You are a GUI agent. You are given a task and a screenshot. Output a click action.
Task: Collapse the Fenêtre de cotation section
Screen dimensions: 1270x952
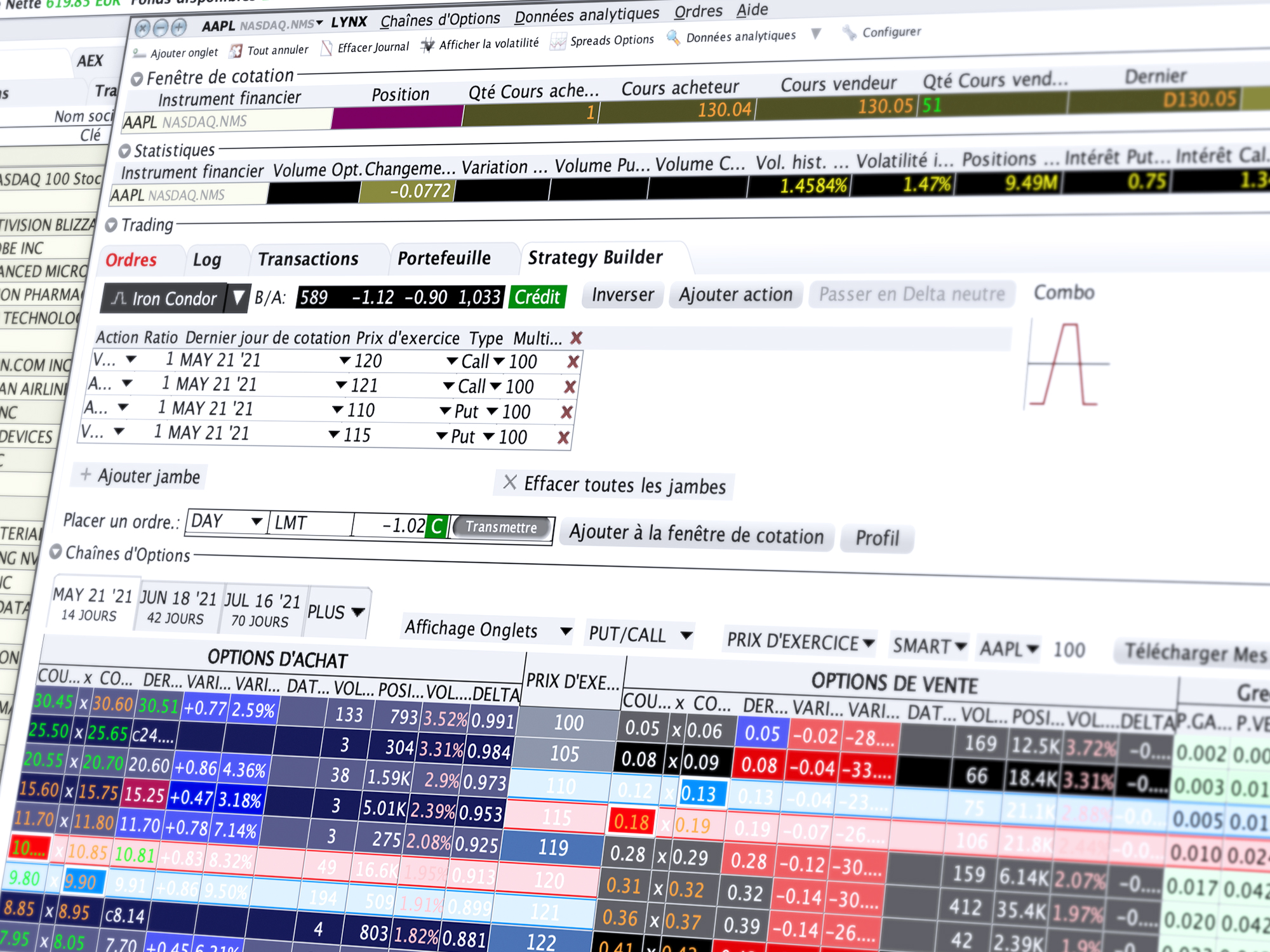(137, 79)
